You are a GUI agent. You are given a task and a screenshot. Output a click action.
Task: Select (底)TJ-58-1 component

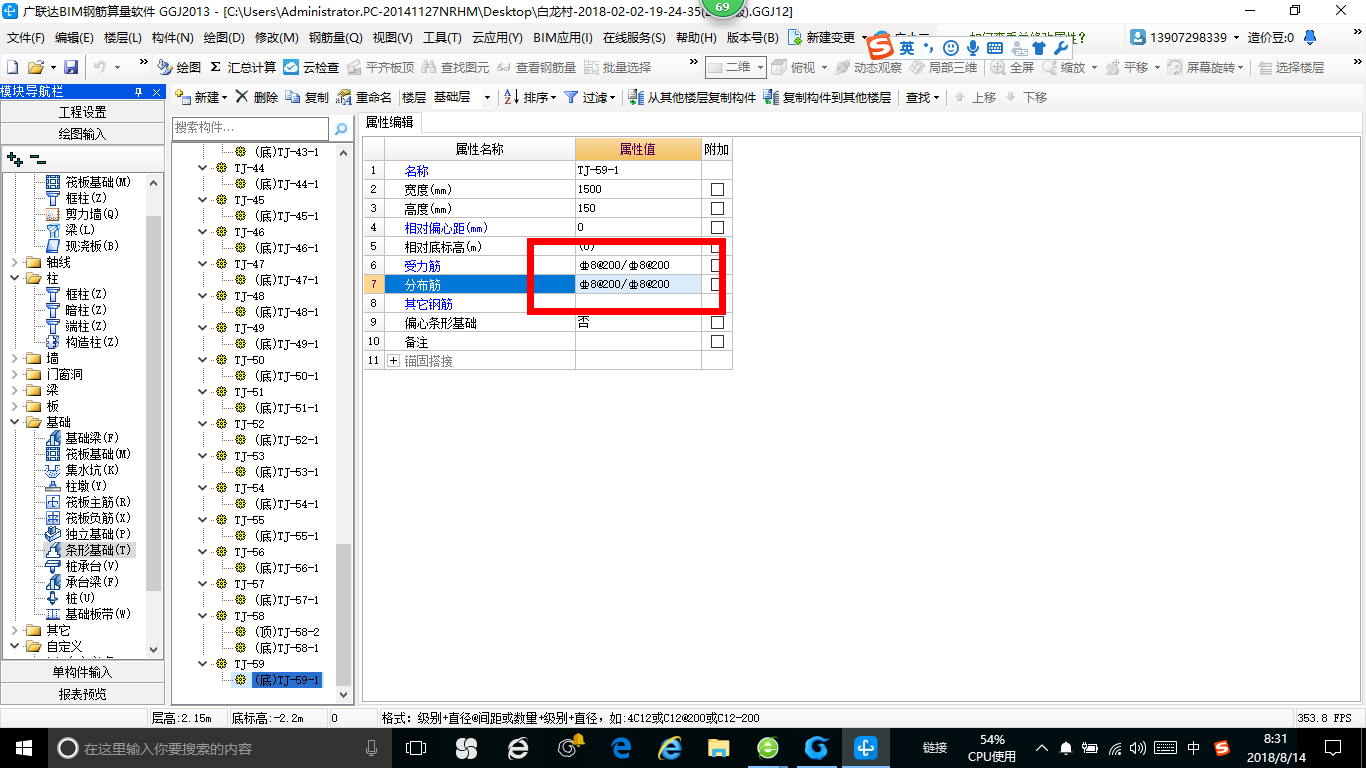tap(286, 648)
